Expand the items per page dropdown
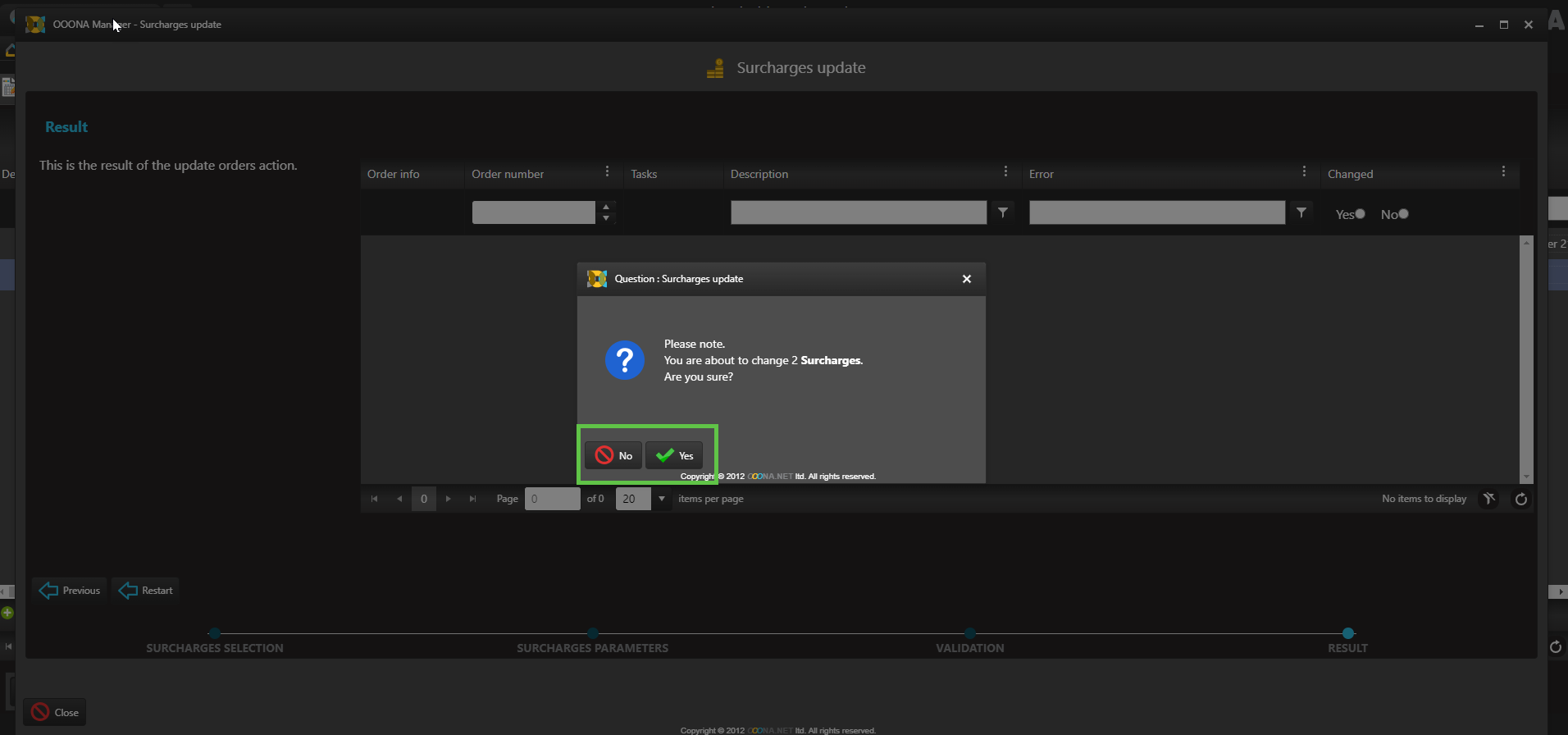Image resolution: width=1568 pixels, height=735 pixels. (x=661, y=499)
